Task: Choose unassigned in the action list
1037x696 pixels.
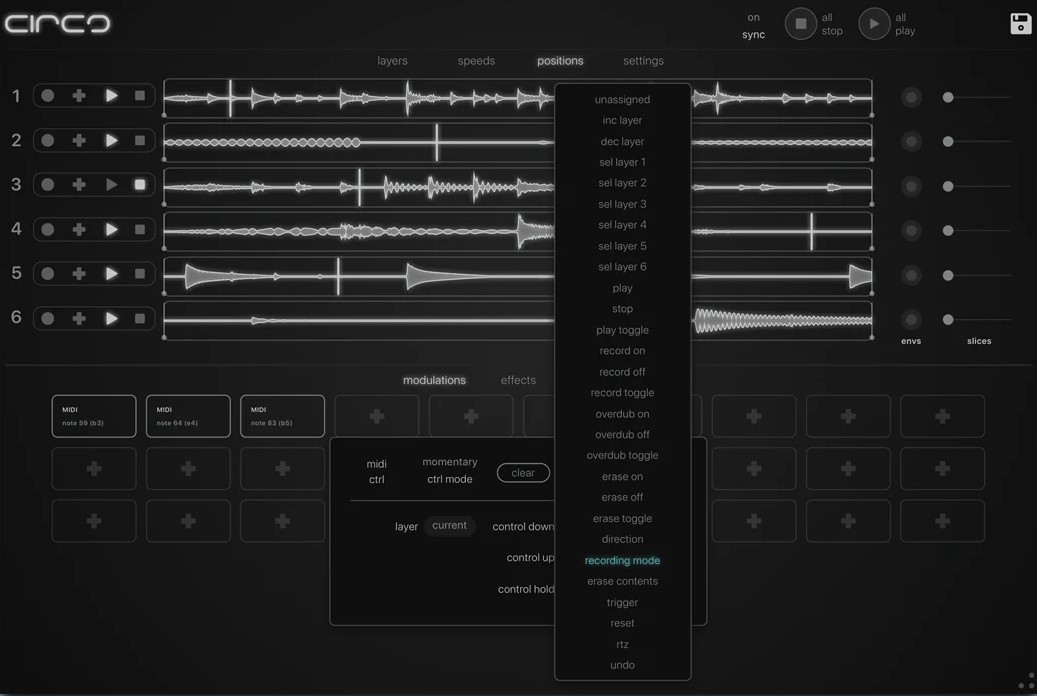Action: click(622, 100)
